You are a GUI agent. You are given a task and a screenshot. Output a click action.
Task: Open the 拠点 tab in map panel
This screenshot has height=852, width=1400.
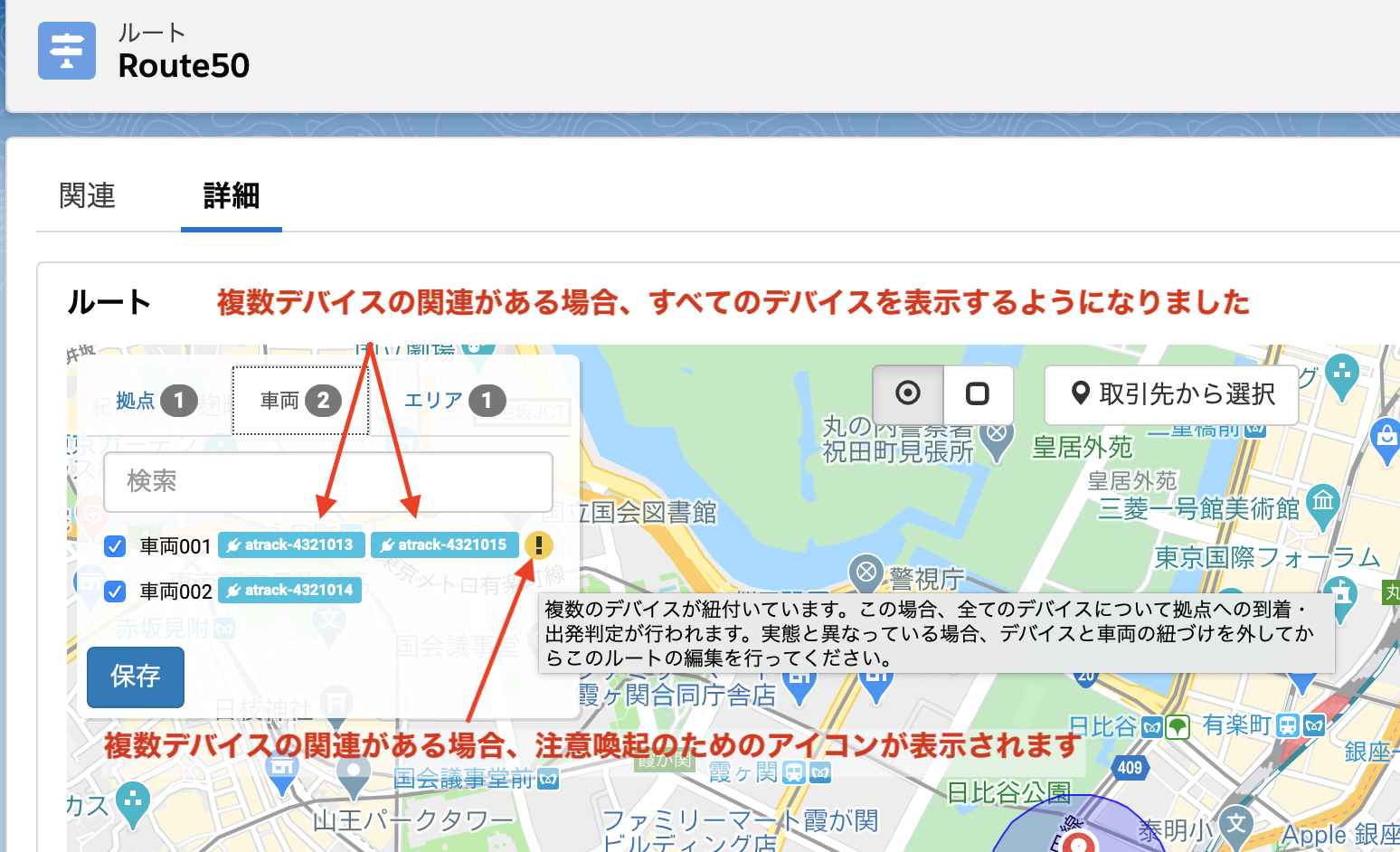point(156,401)
